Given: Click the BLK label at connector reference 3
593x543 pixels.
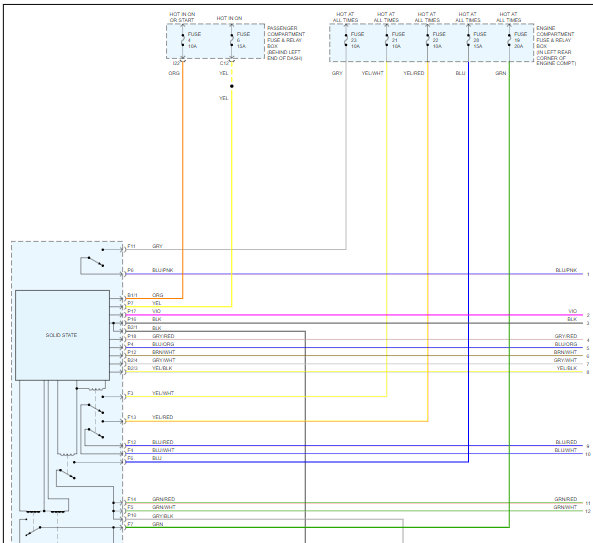Looking at the screenshot, I should (572, 319).
